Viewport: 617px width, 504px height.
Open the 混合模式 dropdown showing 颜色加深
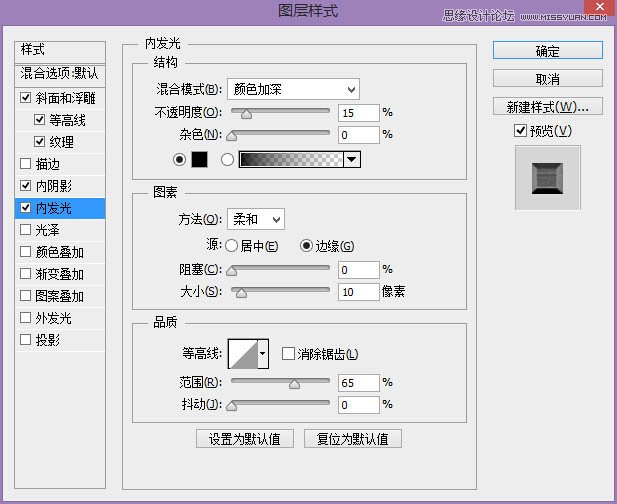293,89
